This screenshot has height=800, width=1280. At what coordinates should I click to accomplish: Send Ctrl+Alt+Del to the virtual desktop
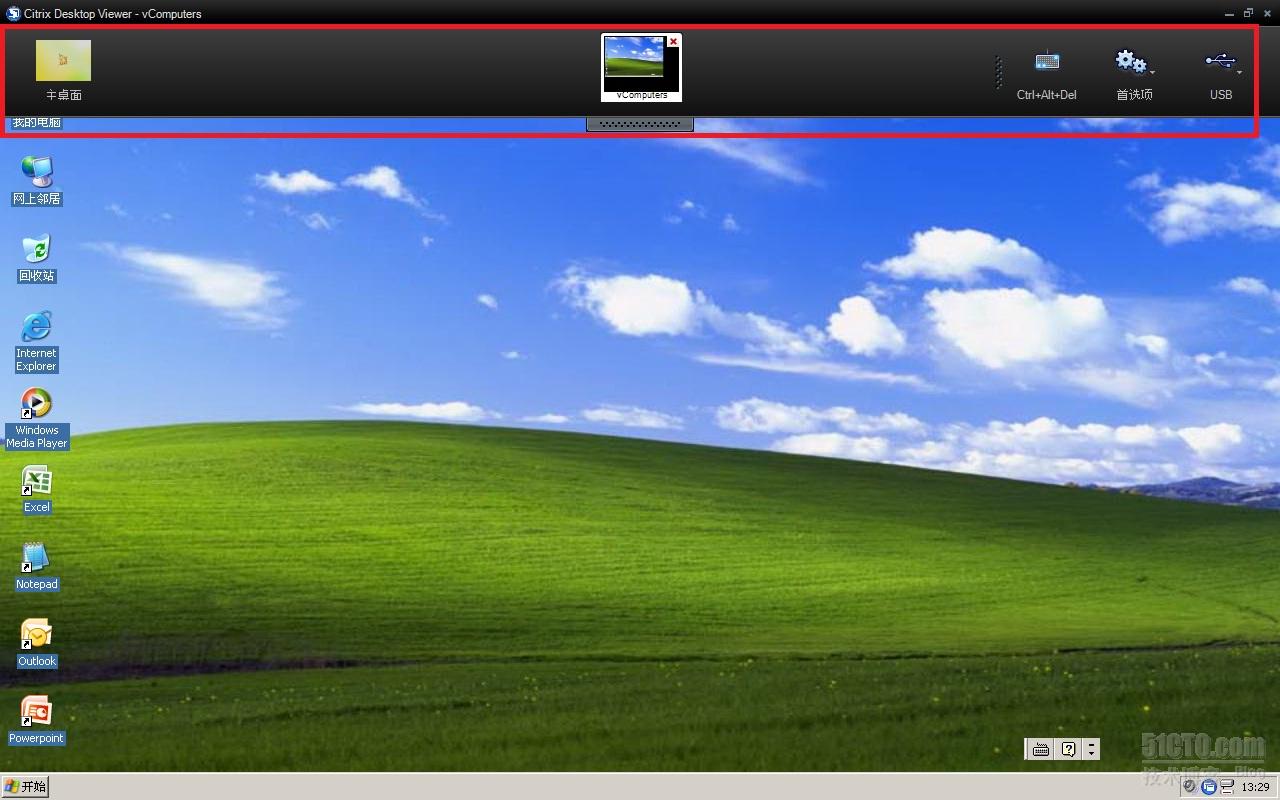[x=1046, y=75]
